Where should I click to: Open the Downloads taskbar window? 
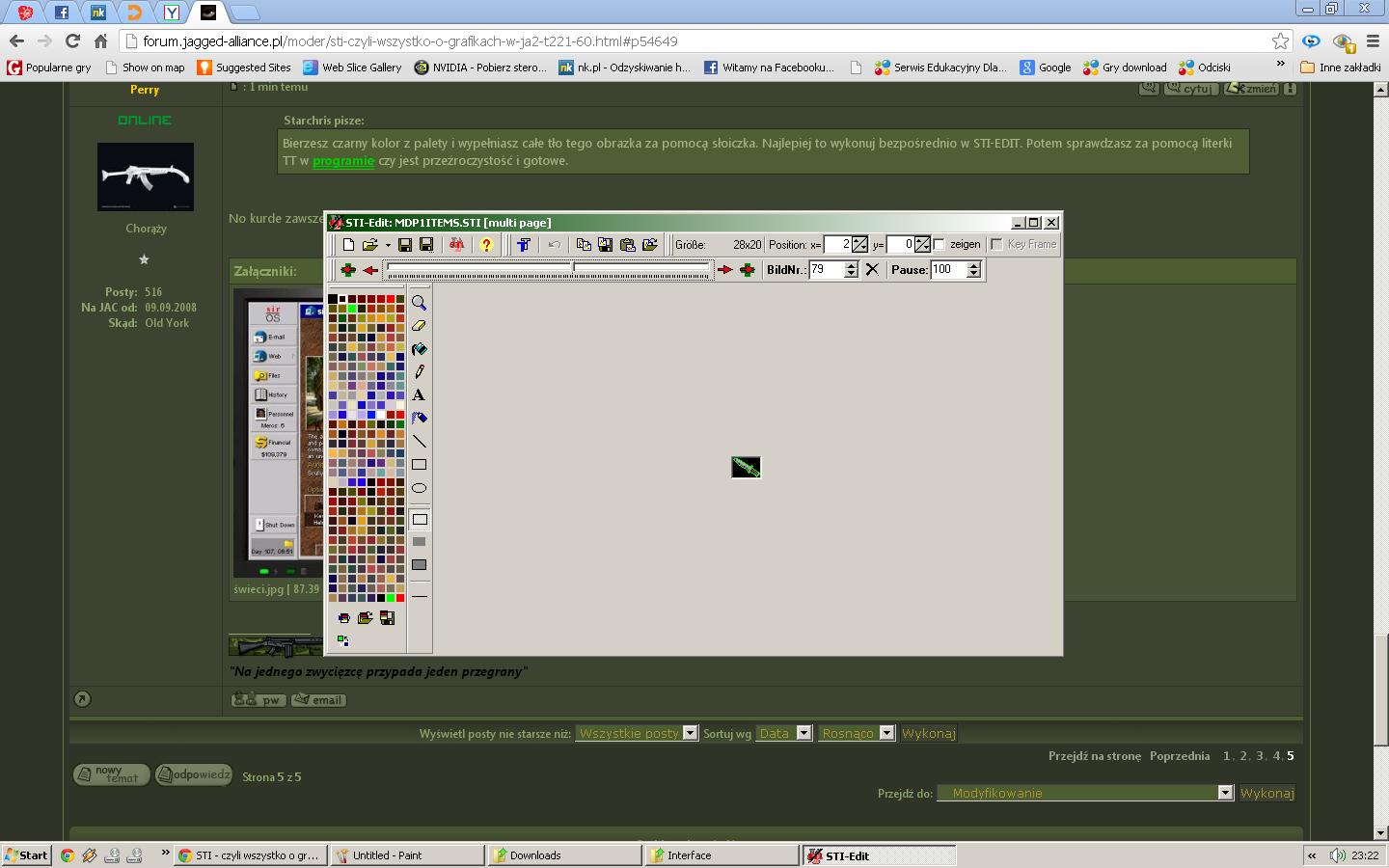tap(564, 855)
